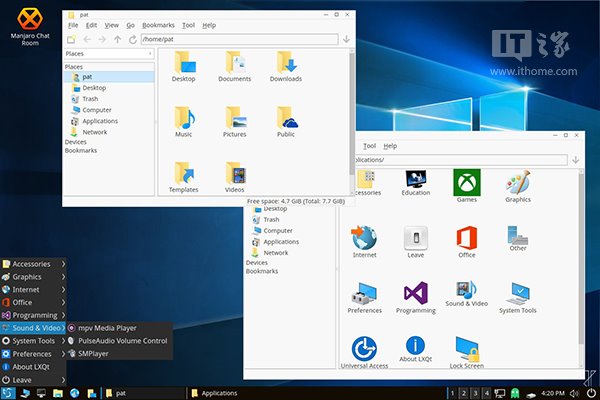The image size is (600, 400).
Task: Expand Graphics submenu in start menu
Action: tap(33, 276)
